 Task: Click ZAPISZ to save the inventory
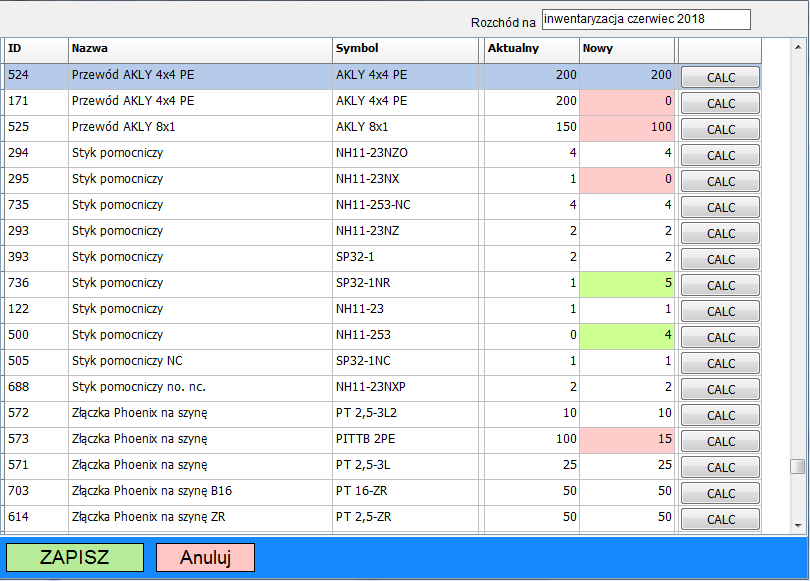click(x=75, y=557)
